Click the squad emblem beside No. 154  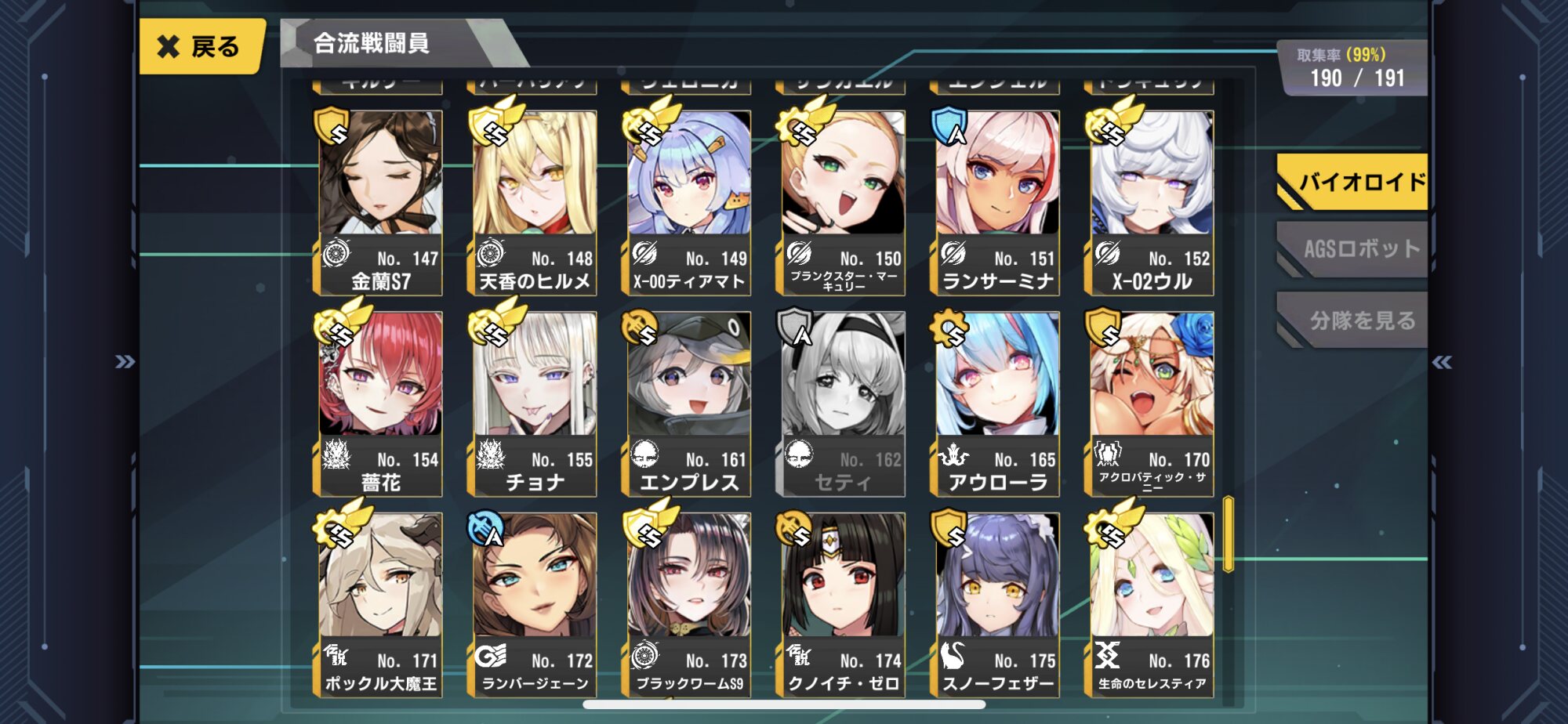[336, 454]
